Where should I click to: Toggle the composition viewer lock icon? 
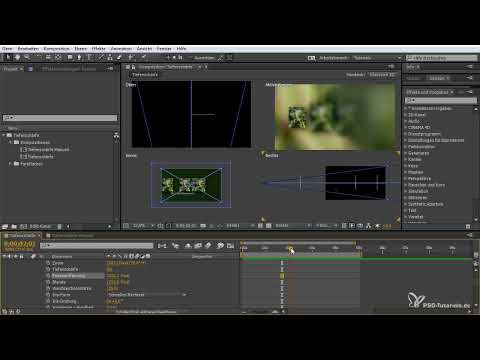point(133,67)
